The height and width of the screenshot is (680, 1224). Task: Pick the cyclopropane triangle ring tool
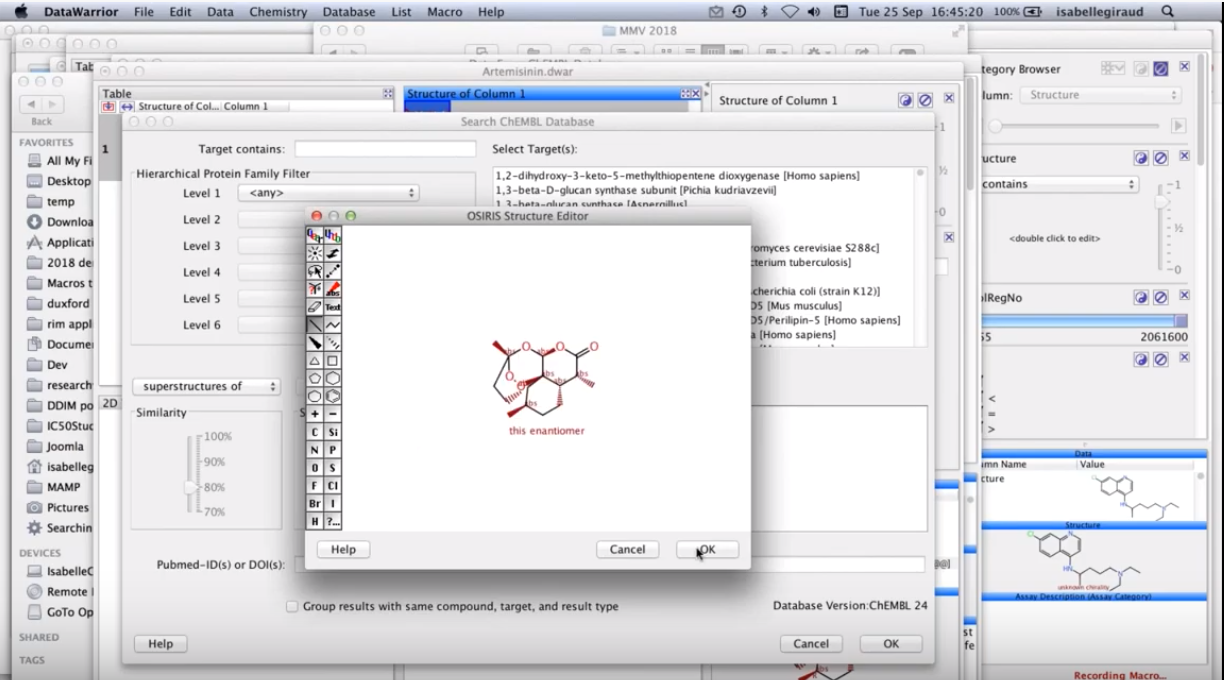[314, 360]
